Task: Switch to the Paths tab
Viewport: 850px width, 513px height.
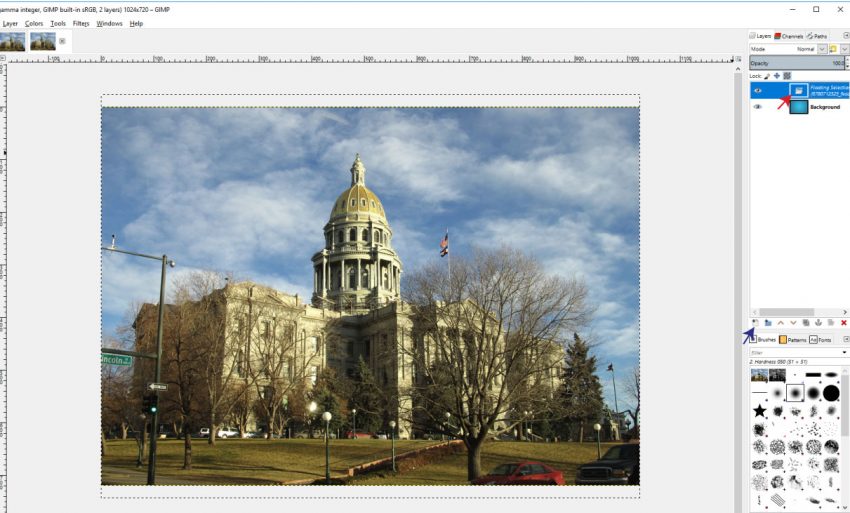Action: (x=817, y=36)
